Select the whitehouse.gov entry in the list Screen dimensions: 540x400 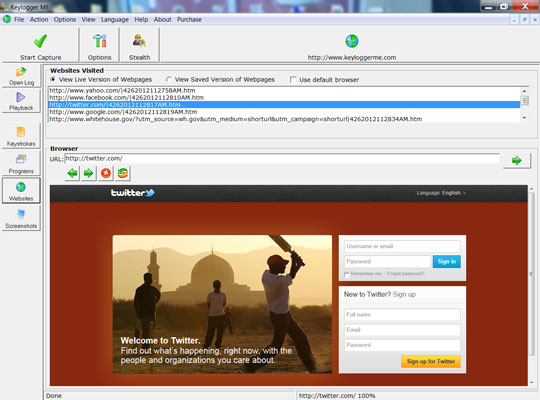pos(284,119)
